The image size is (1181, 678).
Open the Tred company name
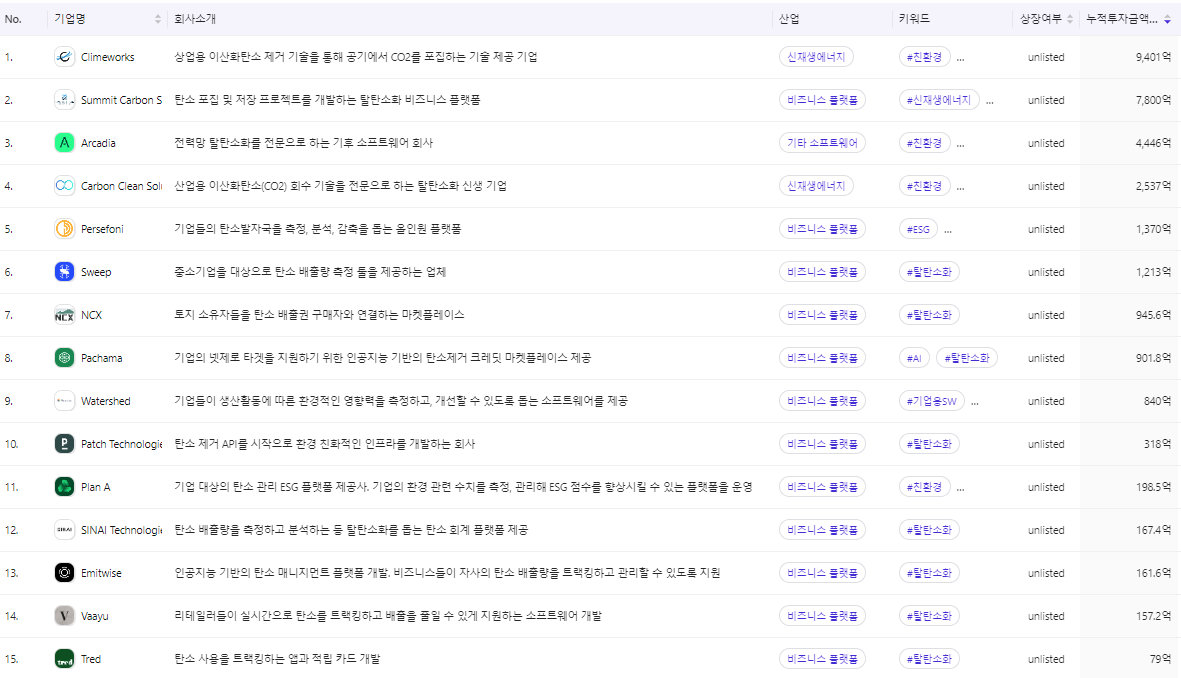coord(91,659)
